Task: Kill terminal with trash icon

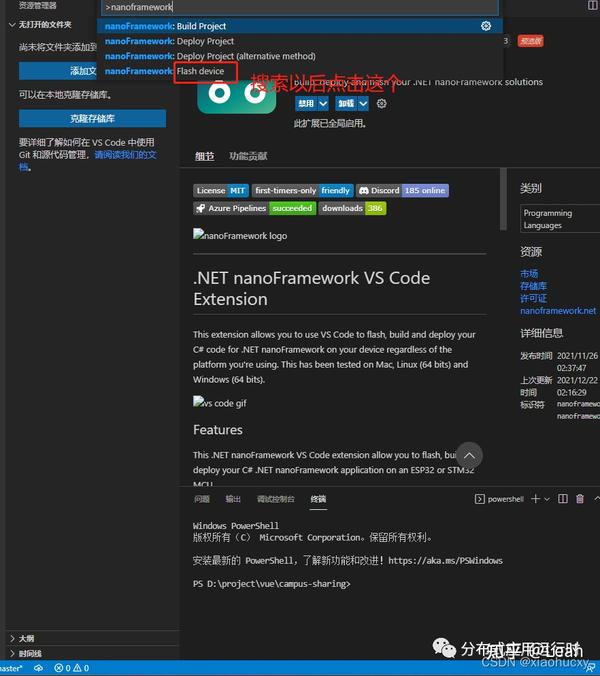Action: click(x=580, y=499)
